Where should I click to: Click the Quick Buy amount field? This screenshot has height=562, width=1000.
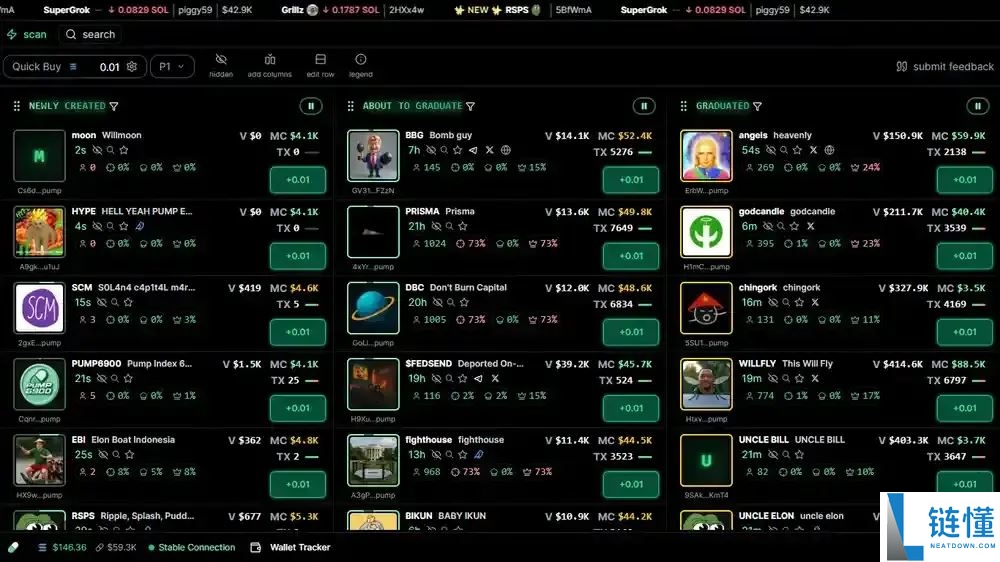pyautogui.click(x=109, y=67)
